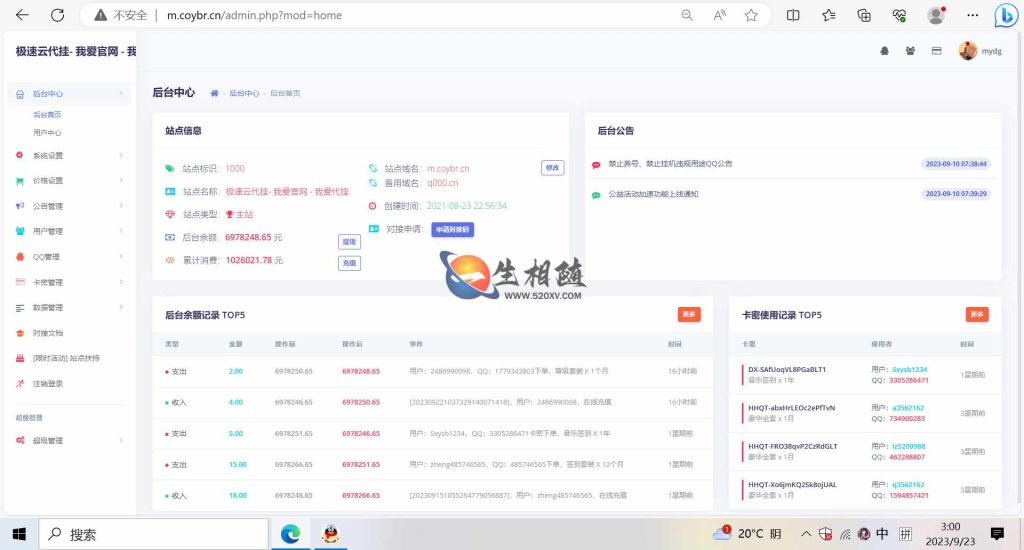Expand the 用户管理 chevron
The height and width of the screenshot is (550, 1024).
point(121,231)
